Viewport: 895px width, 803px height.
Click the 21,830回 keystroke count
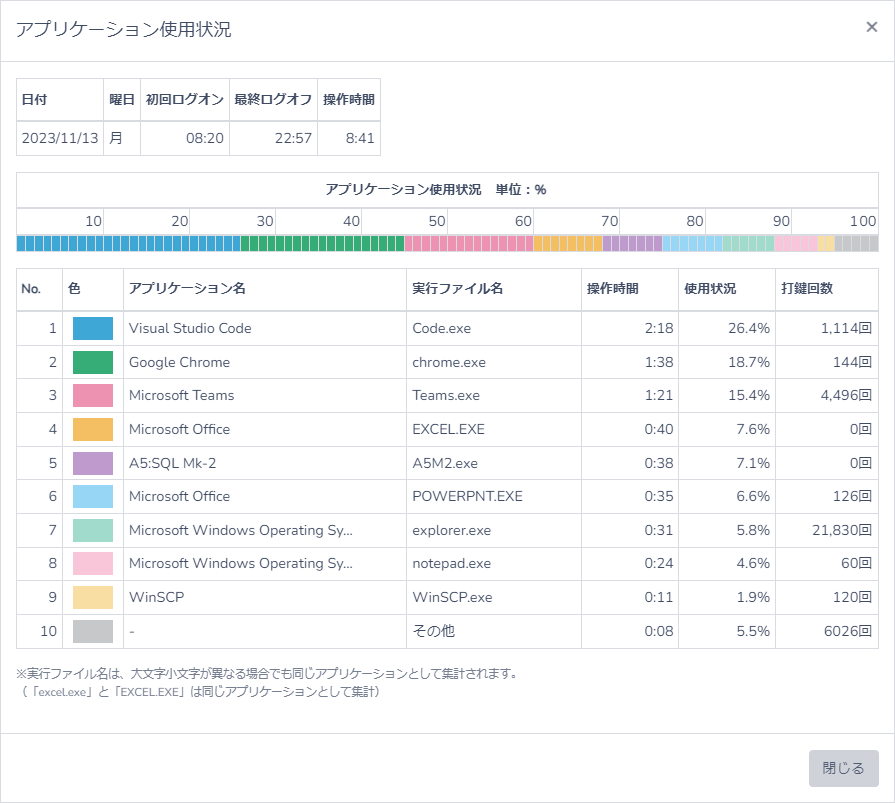click(842, 530)
